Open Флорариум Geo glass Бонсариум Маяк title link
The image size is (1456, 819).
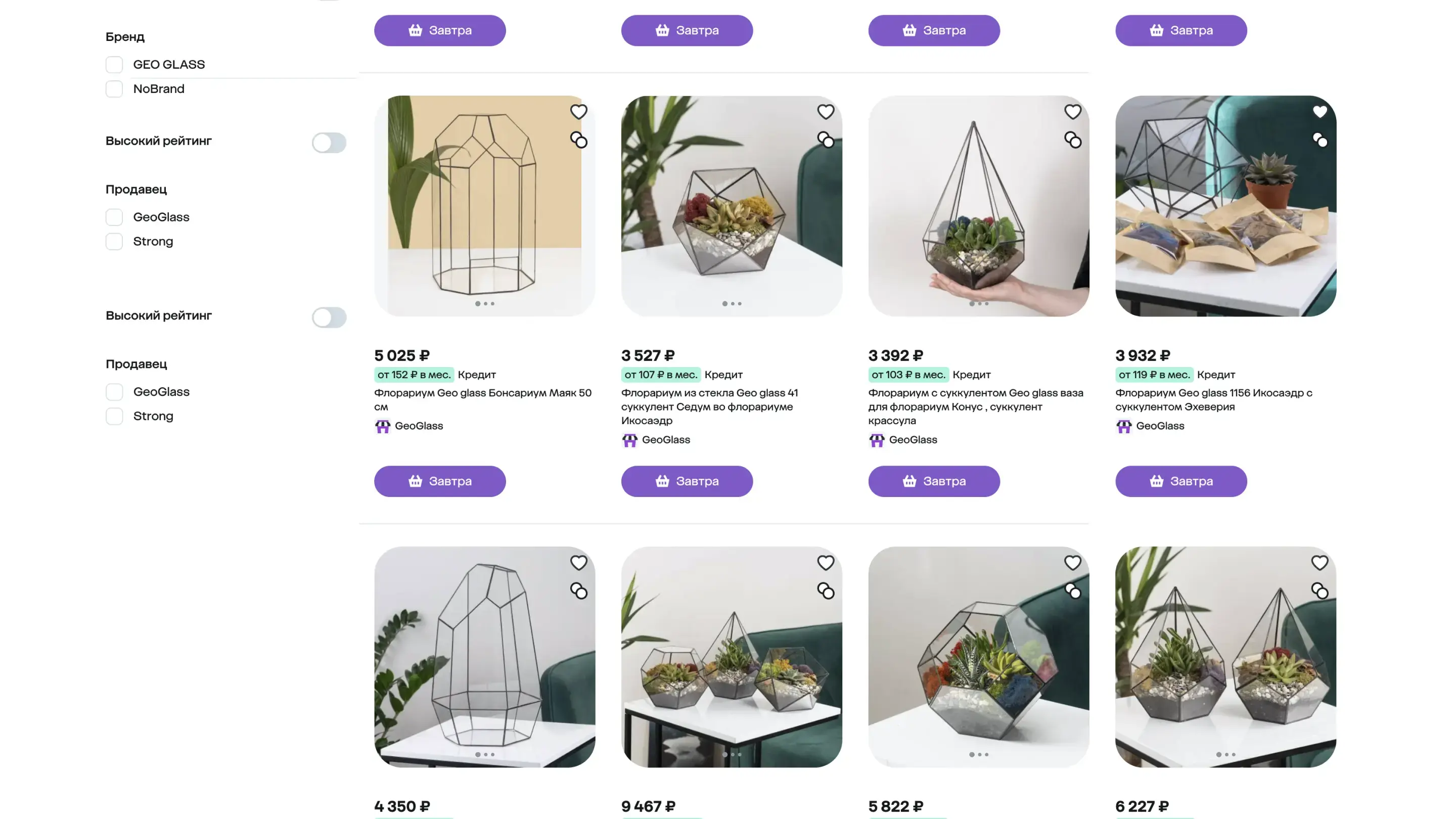click(x=482, y=399)
